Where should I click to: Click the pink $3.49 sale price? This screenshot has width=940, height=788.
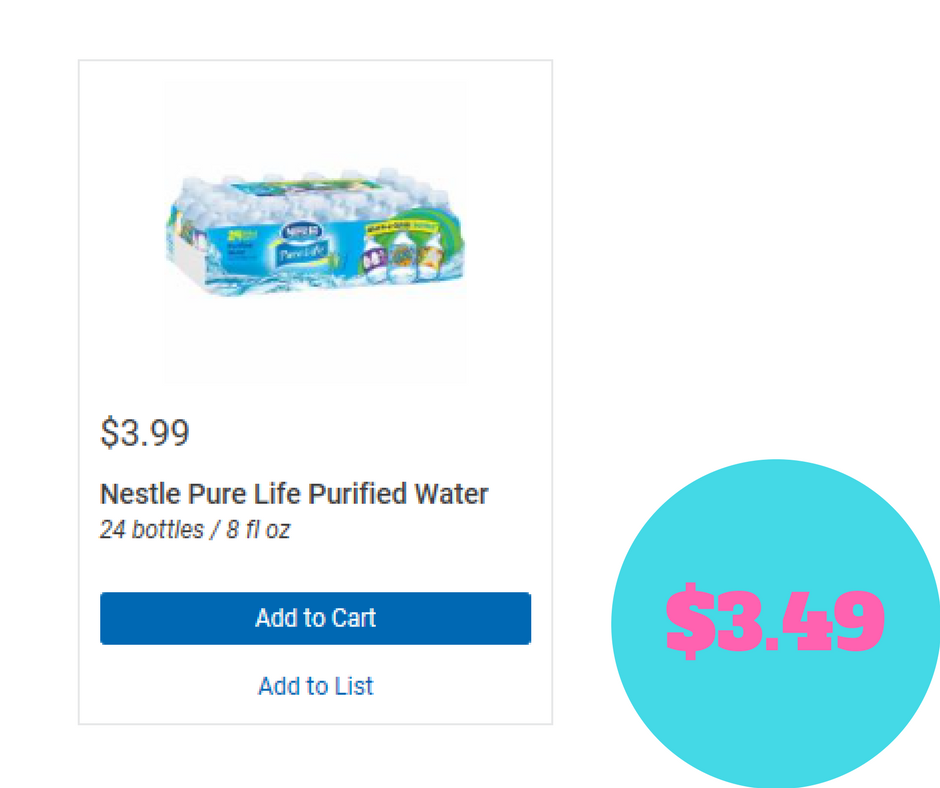tap(775, 620)
